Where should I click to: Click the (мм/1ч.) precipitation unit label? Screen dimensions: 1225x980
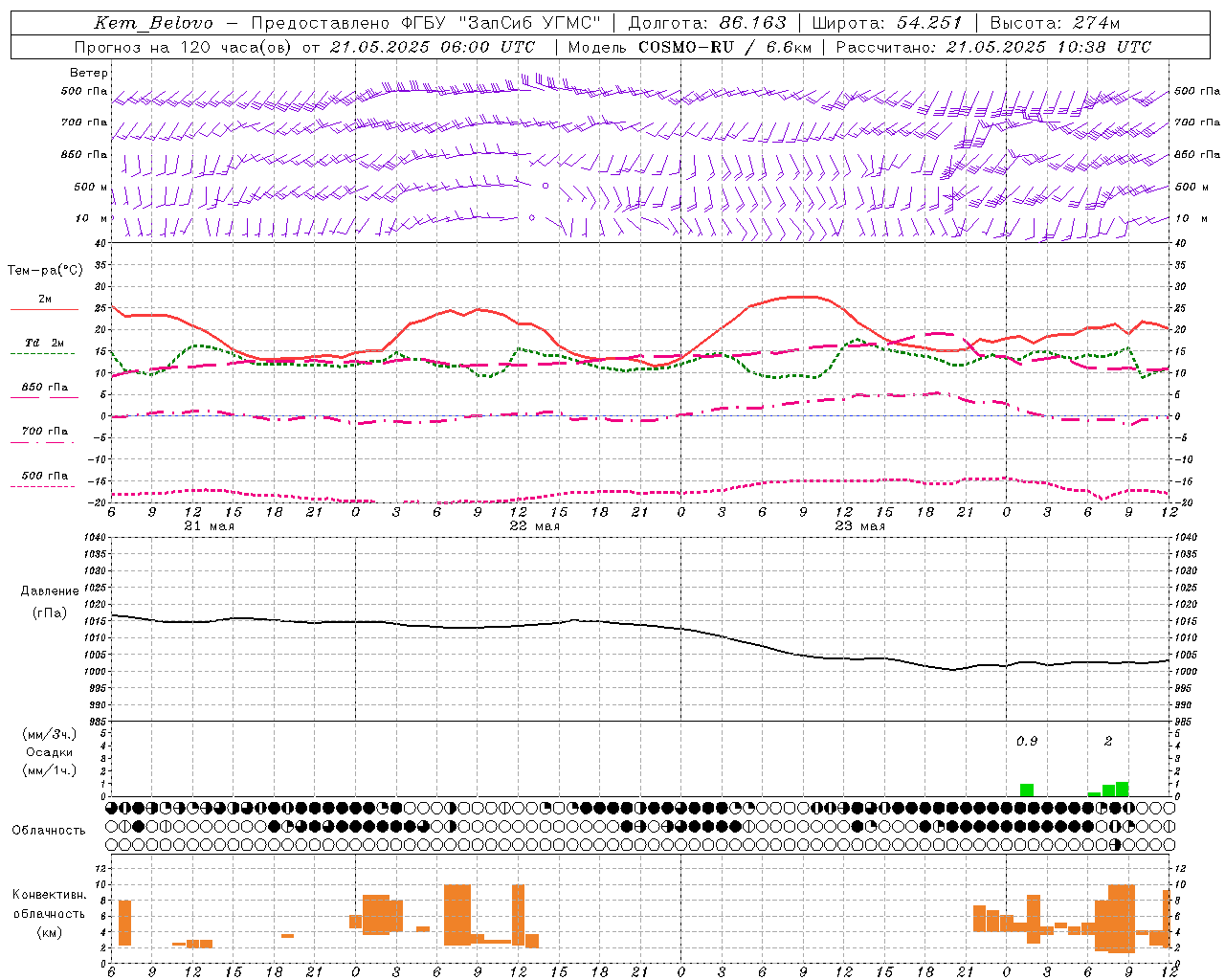tap(49, 770)
